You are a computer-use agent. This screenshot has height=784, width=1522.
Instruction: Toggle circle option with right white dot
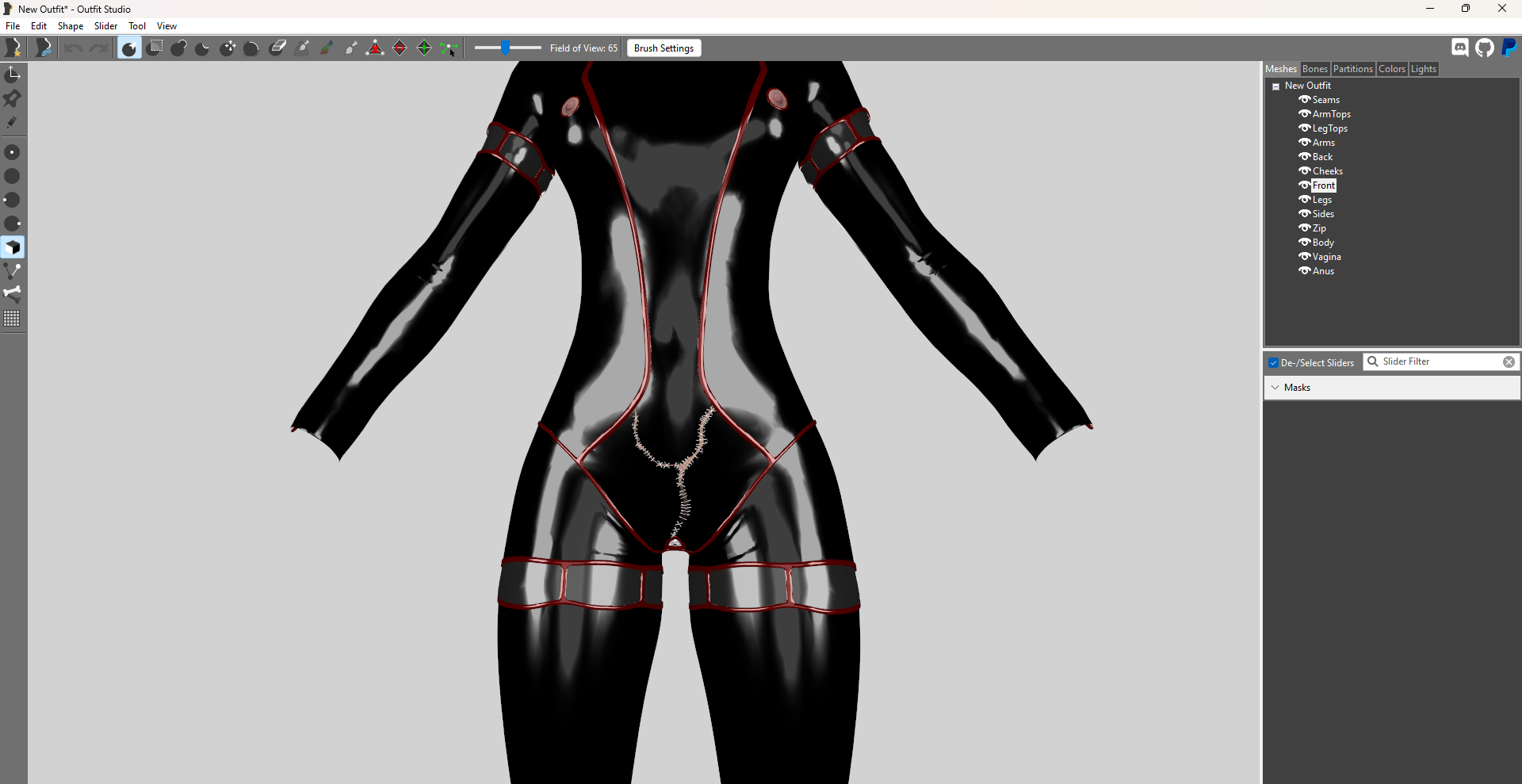(13, 224)
